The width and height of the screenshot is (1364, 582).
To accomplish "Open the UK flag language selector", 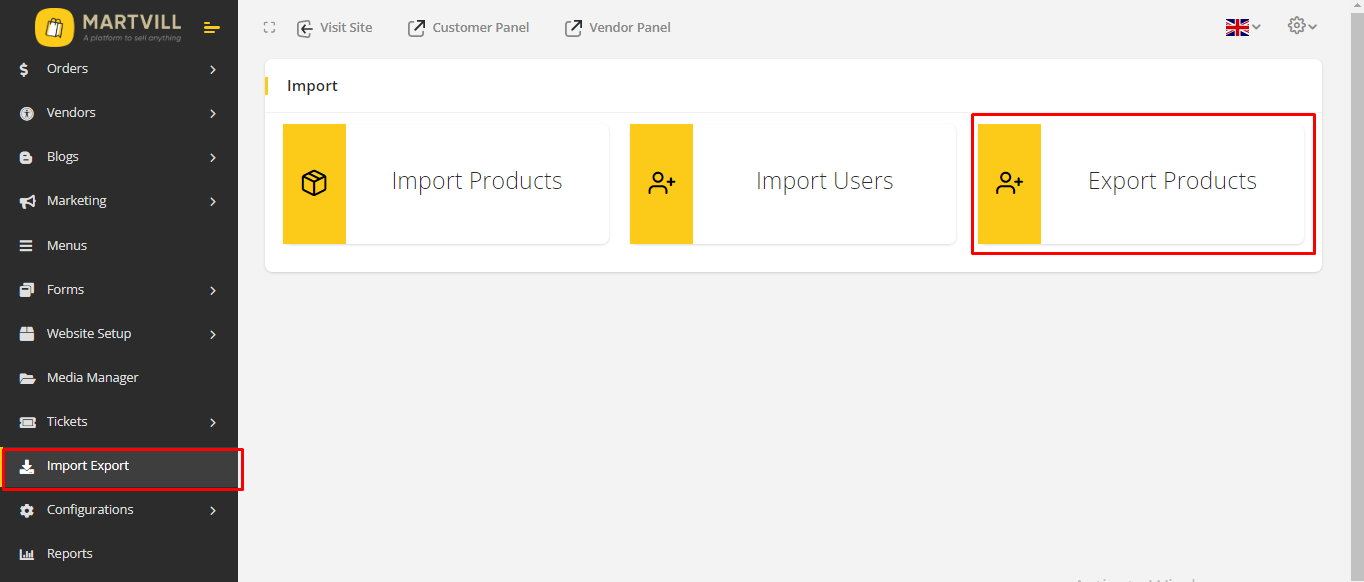I will (1242, 28).
